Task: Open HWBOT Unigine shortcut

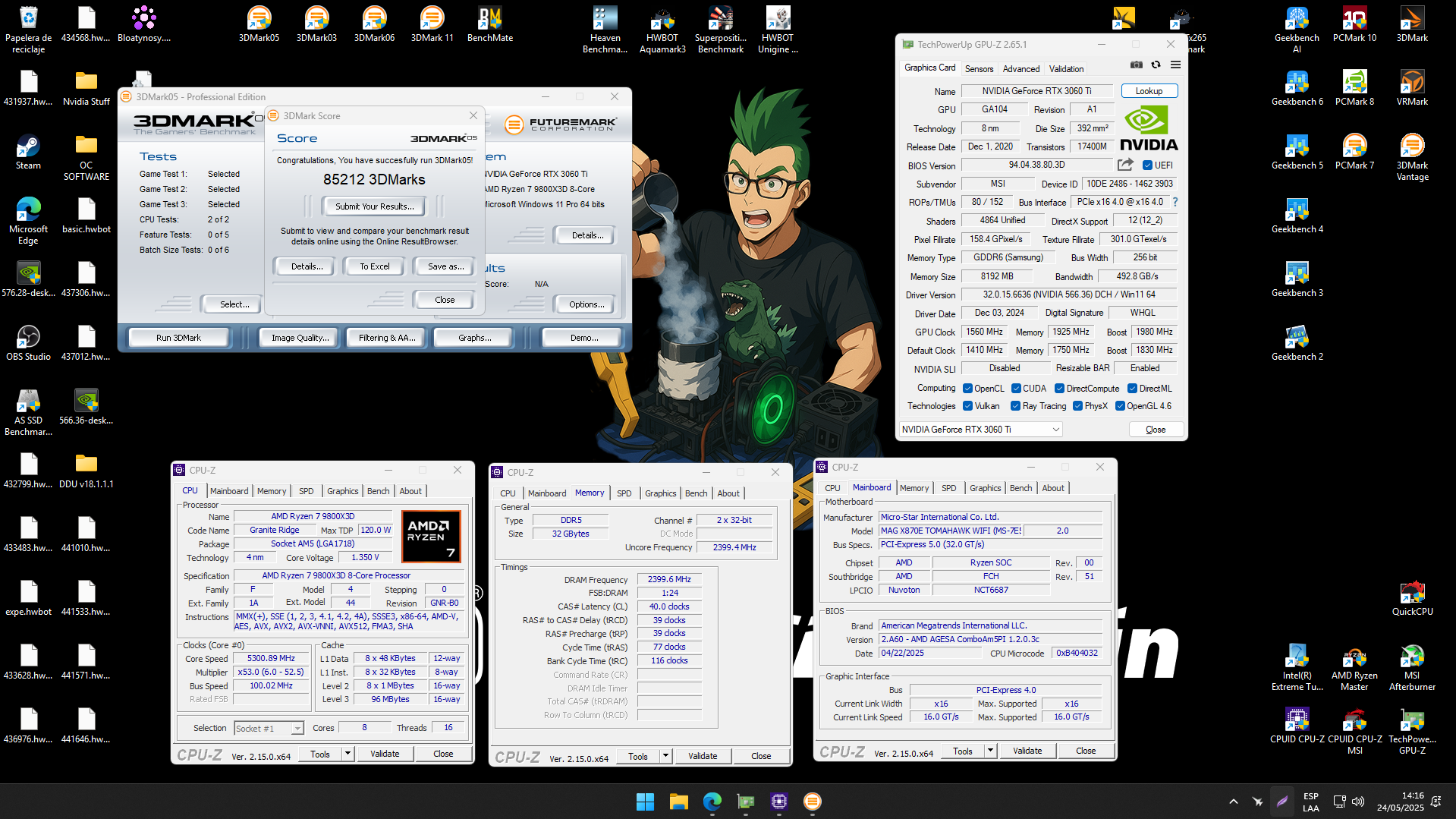Action: tap(778, 30)
